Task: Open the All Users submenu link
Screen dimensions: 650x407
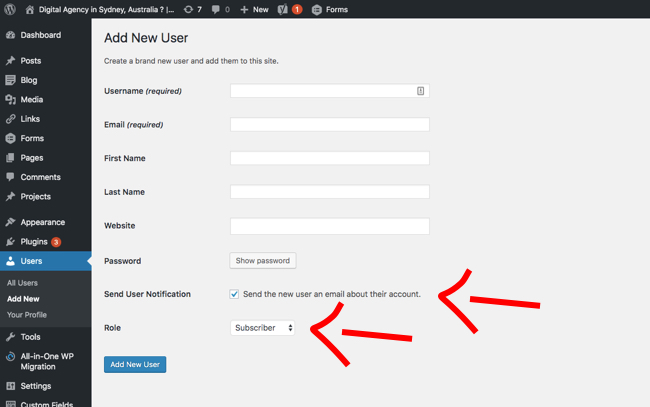Action: [x=22, y=283]
